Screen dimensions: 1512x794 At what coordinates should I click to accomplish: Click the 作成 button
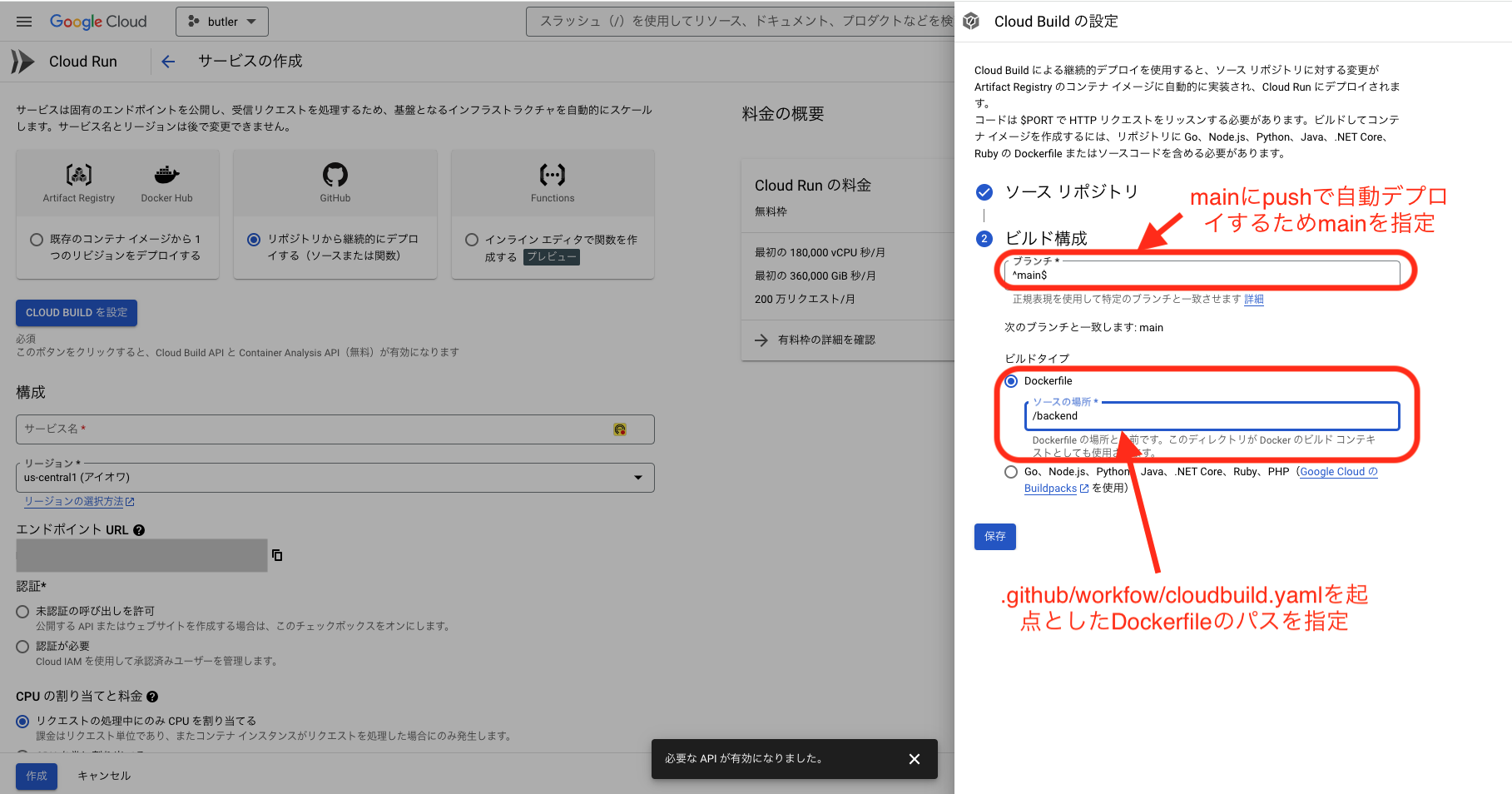pyautogui.click(x=37, y=776)
